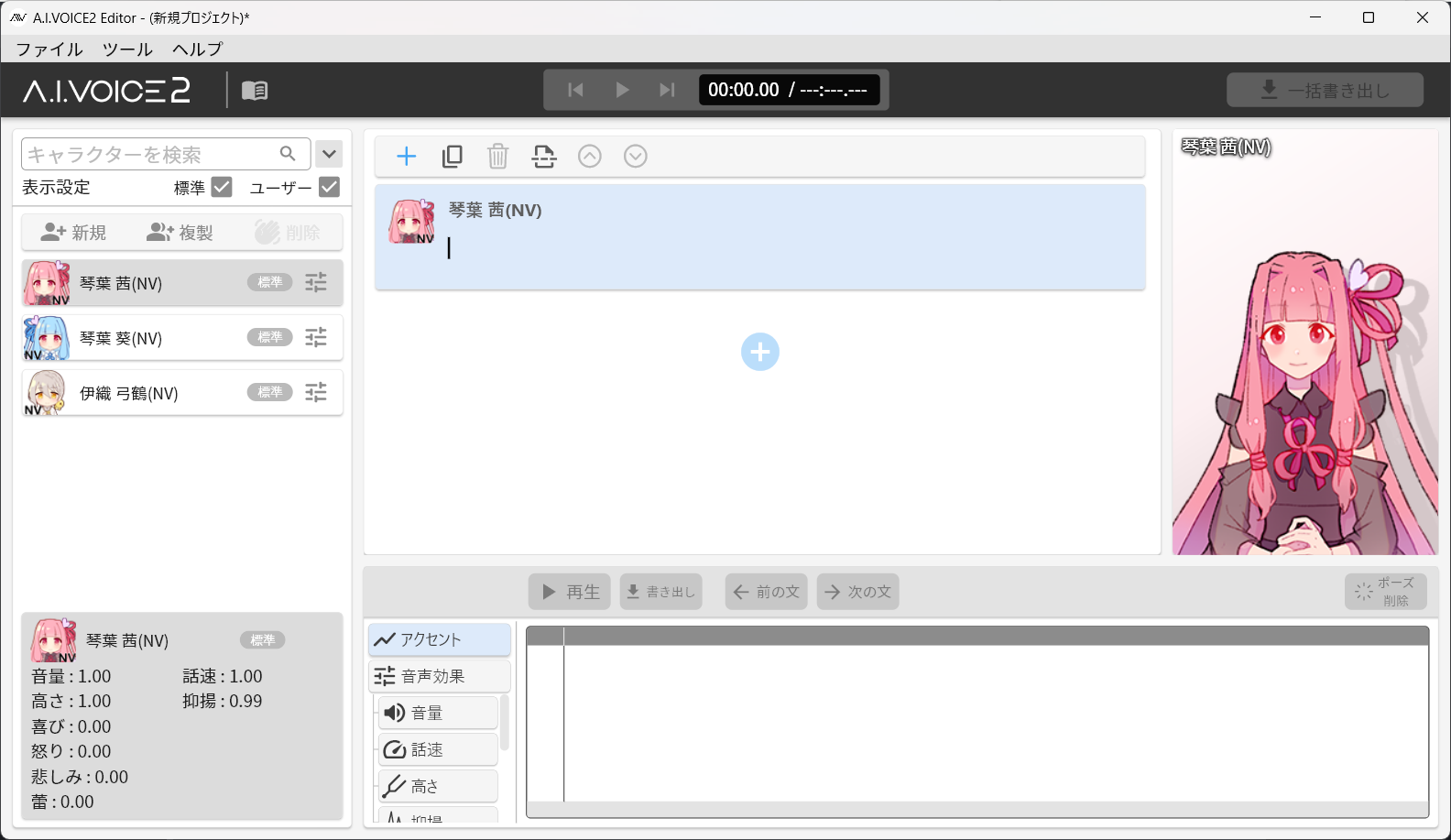Viewport: 1451px width, 840px height.
Task: Delete the sentence with trash icon
Action: tap(497, 157)
